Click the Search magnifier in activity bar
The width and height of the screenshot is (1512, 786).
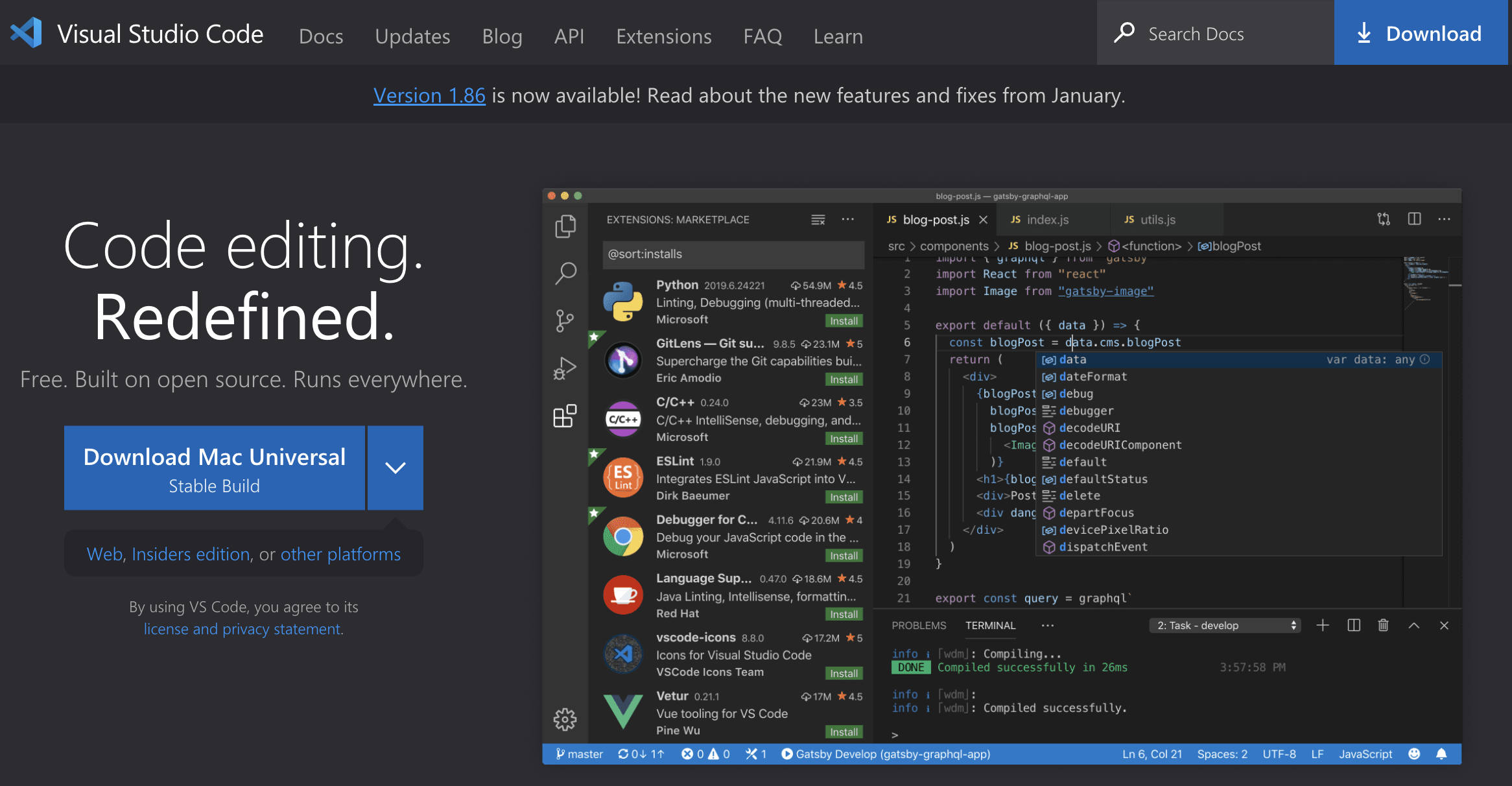[x=565, y=273]
